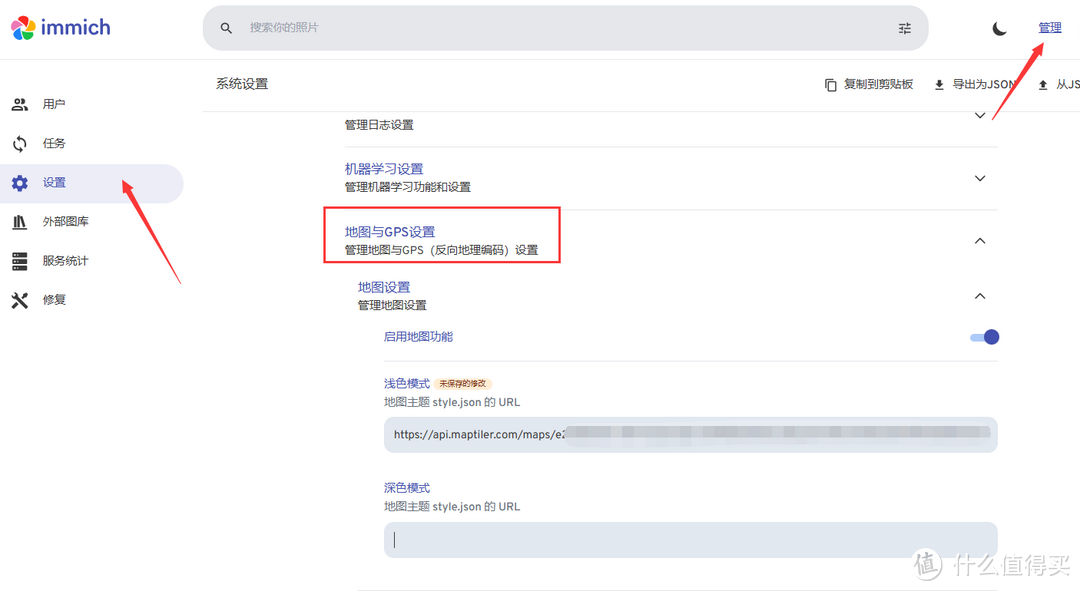
Task: Switch to dark theme moon icon
Action: point(999,28)
